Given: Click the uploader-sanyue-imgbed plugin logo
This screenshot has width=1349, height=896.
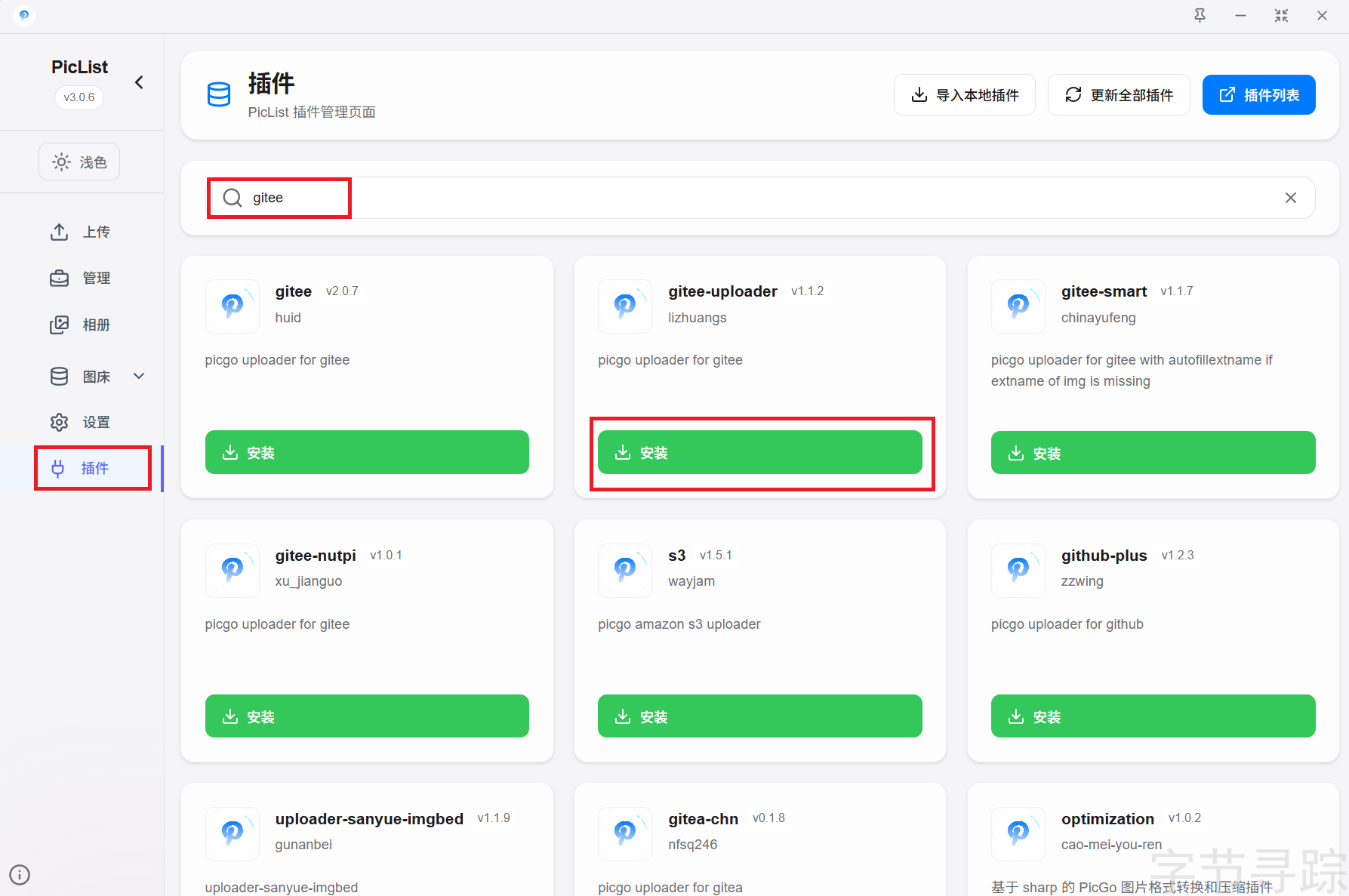Looking at the screenshot, I should click(233, 833).
